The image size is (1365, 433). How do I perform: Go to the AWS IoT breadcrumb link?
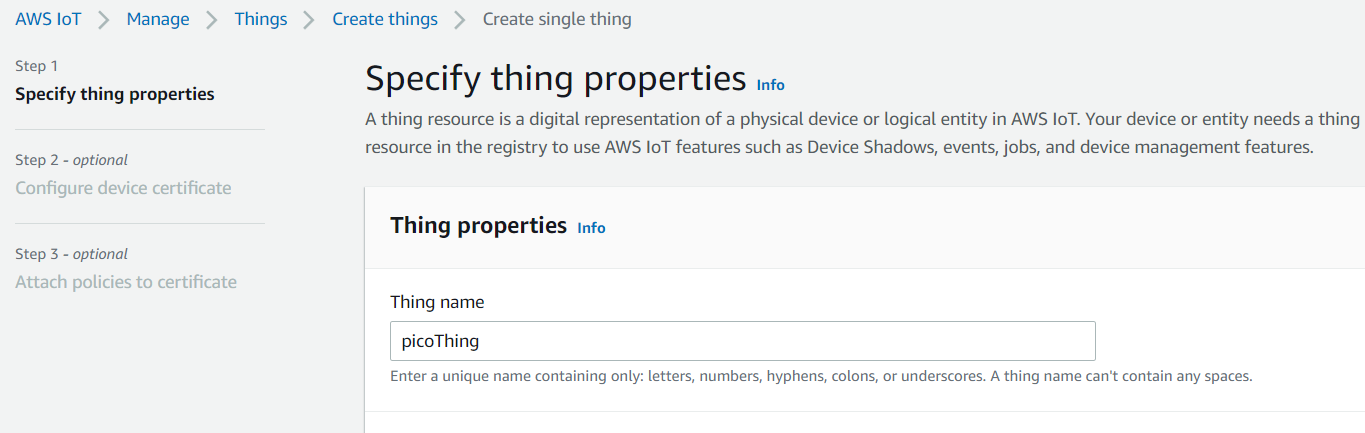click(48, 19)
